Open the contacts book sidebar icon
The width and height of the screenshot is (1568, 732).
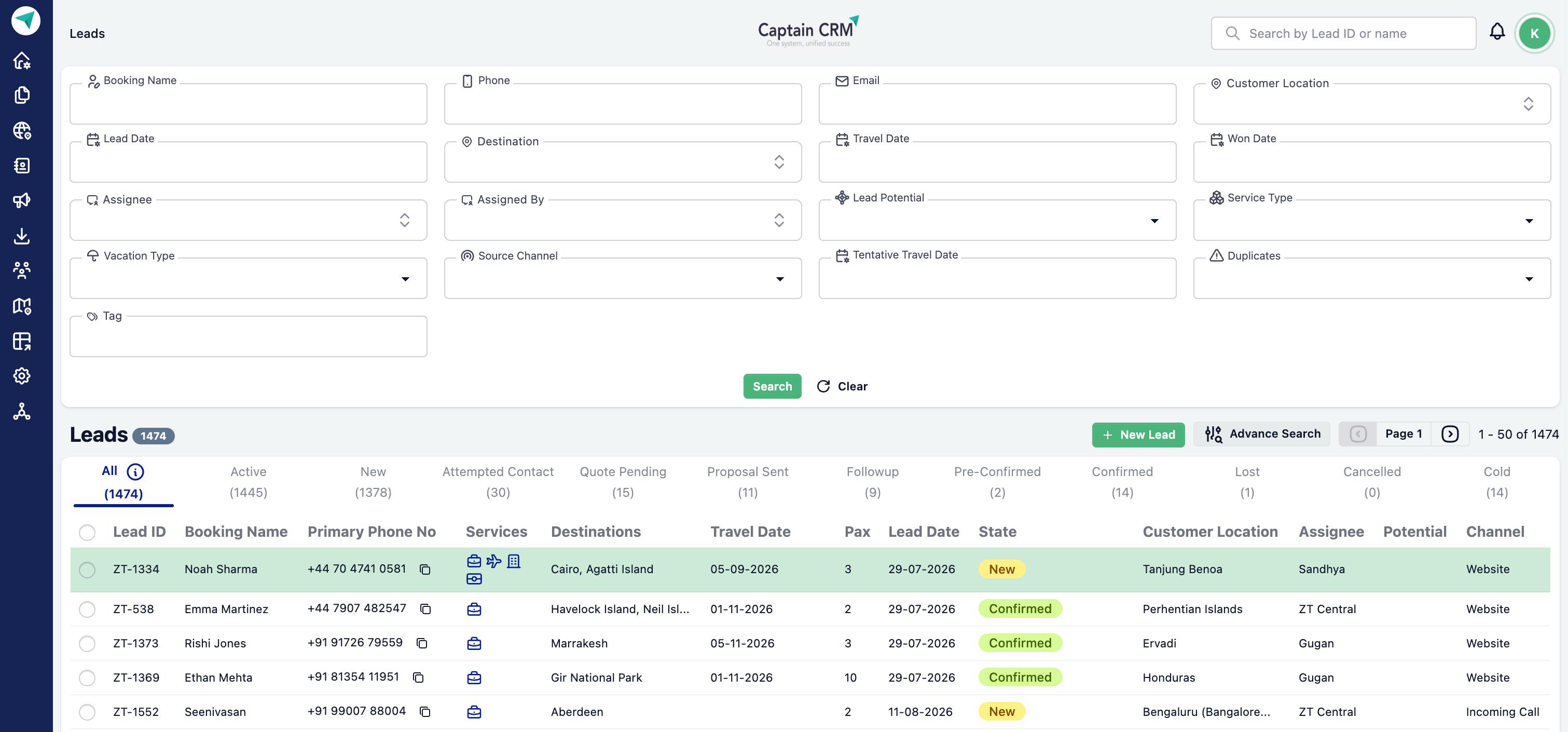point(22,166)
